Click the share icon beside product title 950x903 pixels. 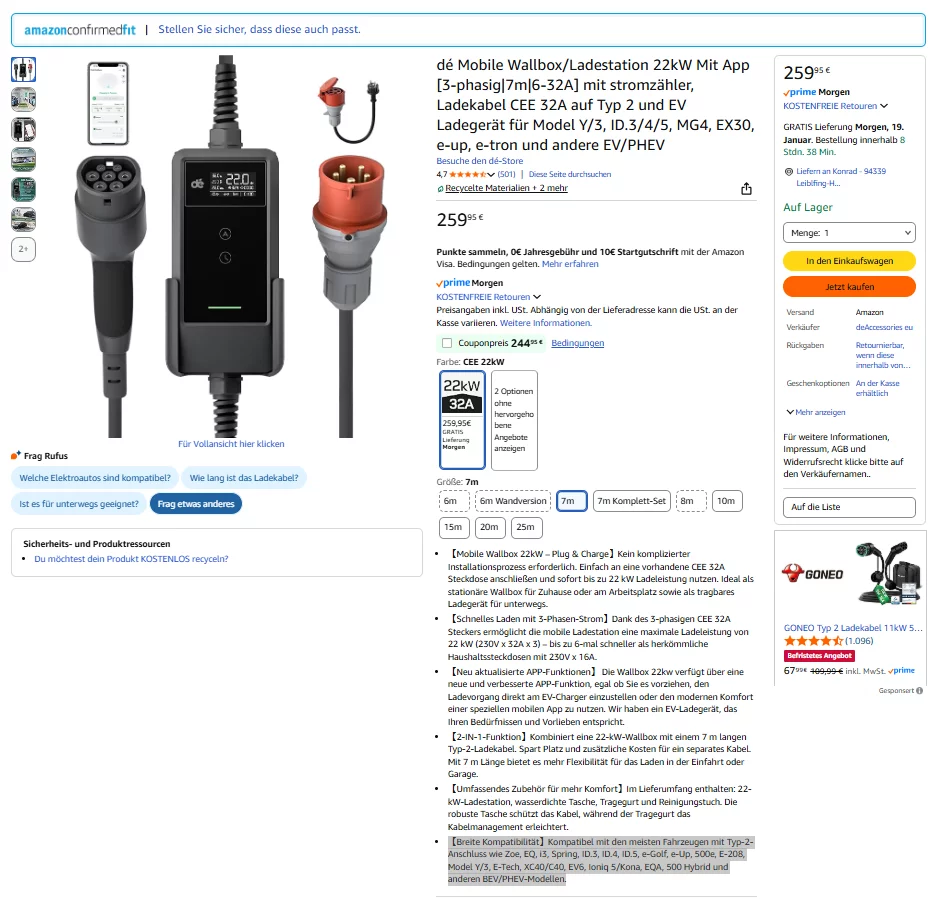pos(746,189)
